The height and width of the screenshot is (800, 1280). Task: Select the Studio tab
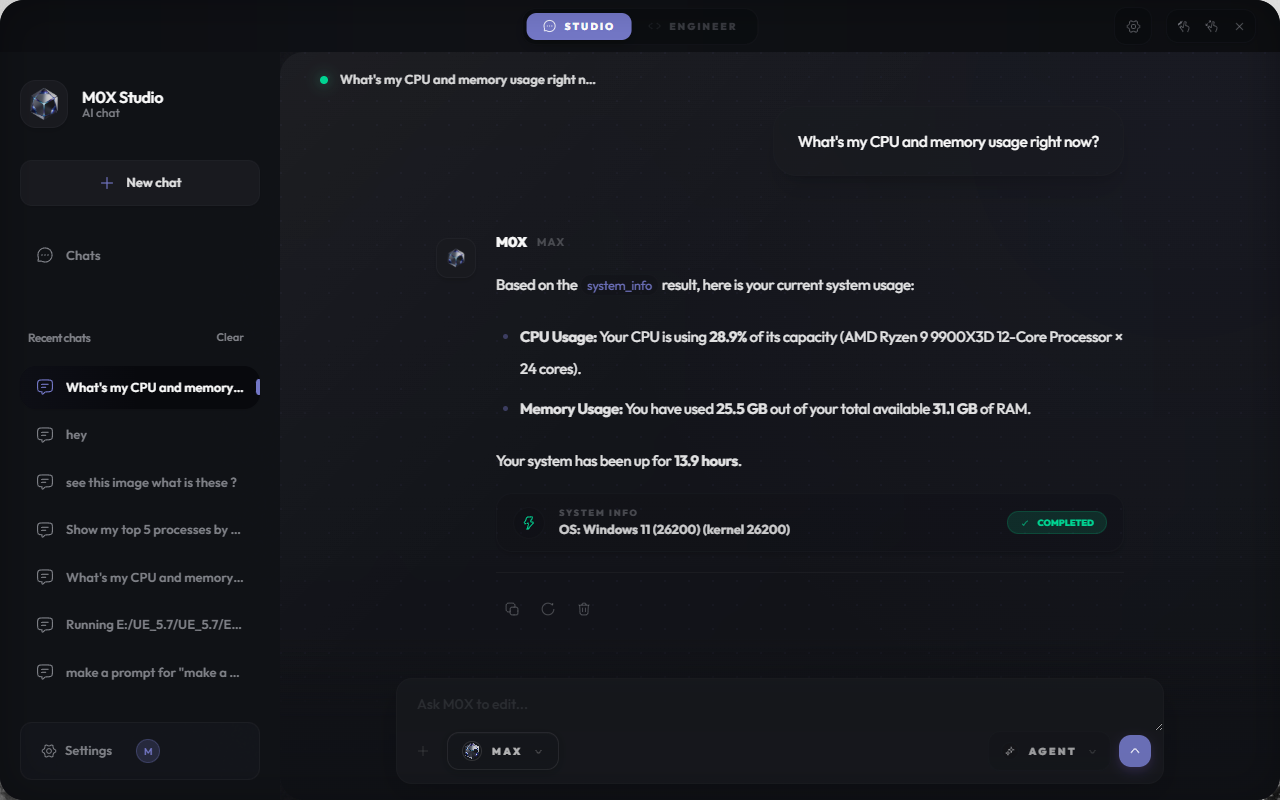click(x=579, y=26)
